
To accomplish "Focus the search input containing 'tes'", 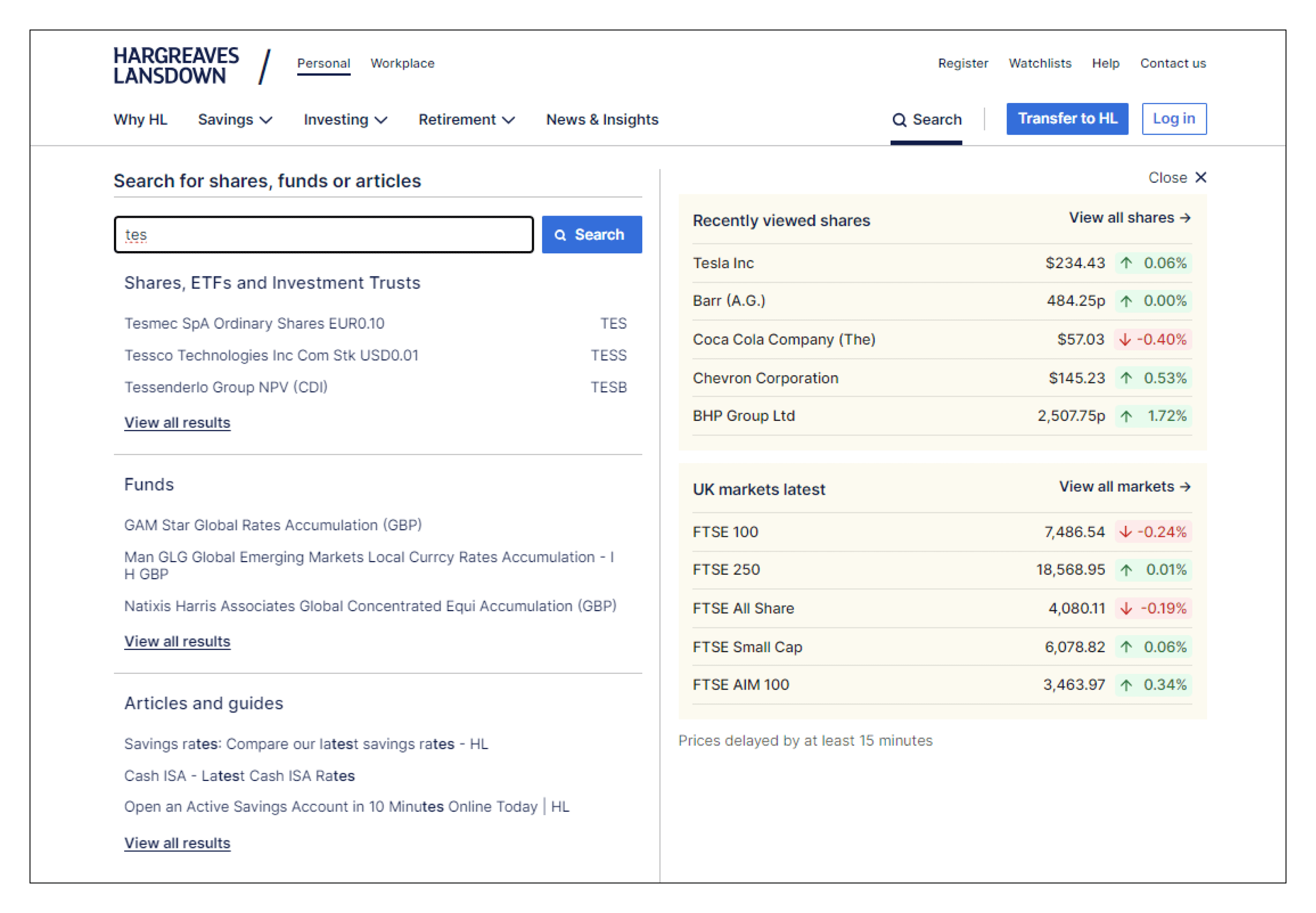I will (x=323, y=234).
